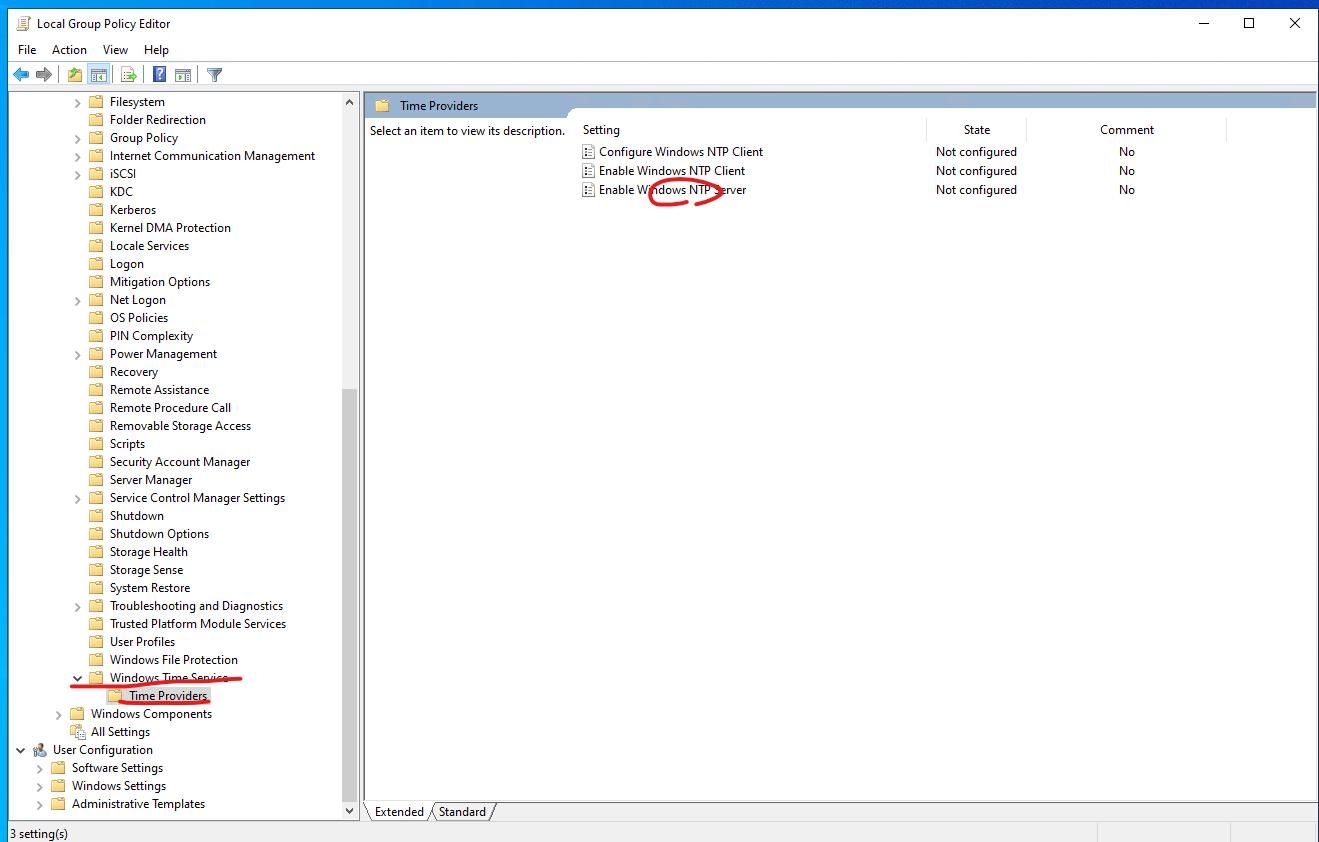Switch to the Extended tab
Viewport: 1319px width, 842px height.
click(399, 812)
